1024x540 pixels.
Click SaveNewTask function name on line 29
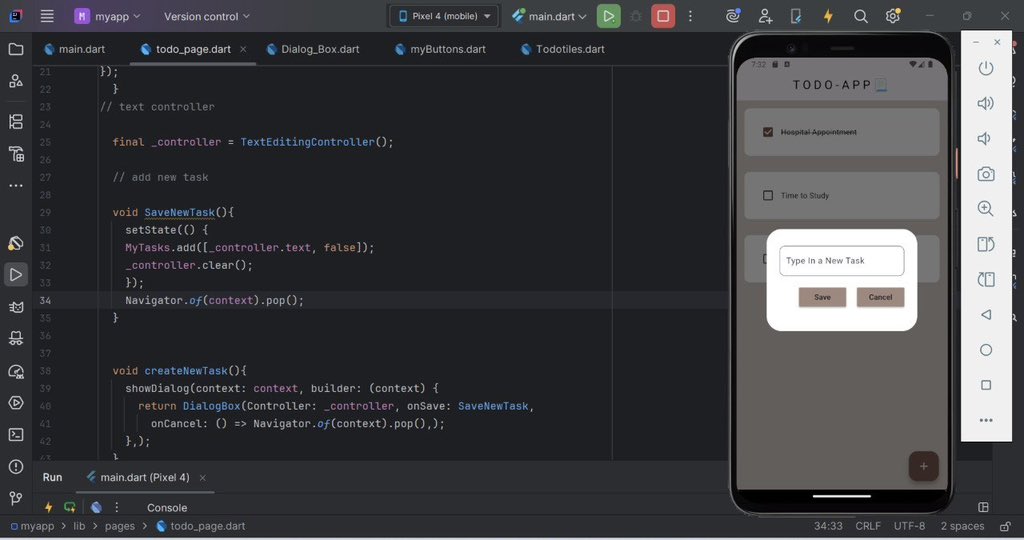(x=179, y=212)
